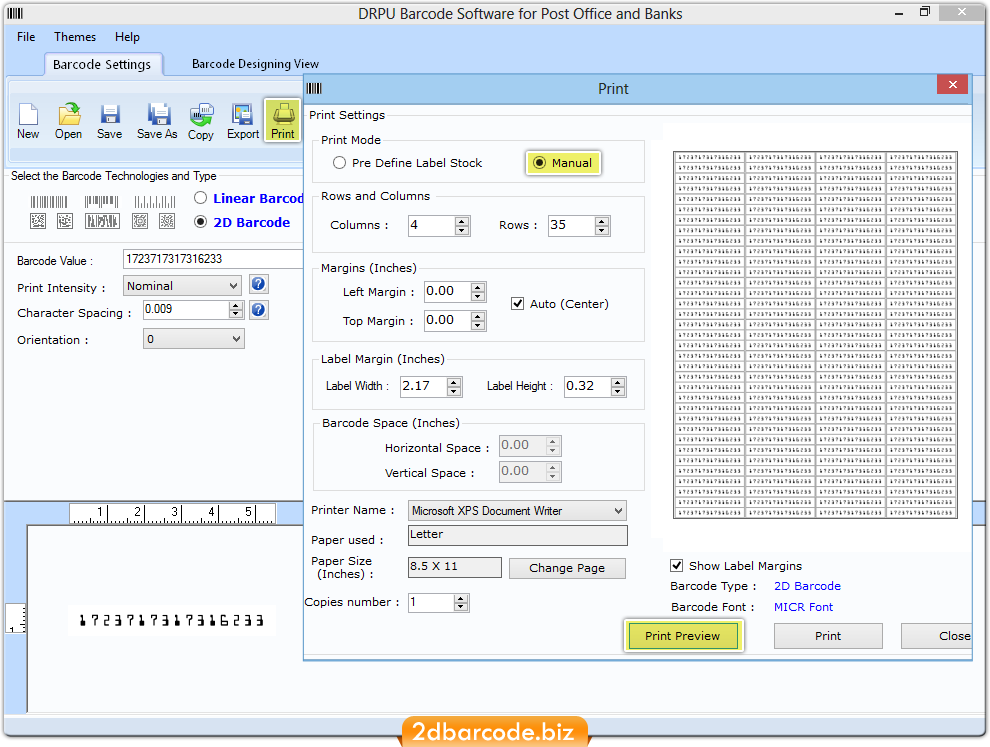Decrease the Rows value
Image resolution: width=990 pixels, height=747 pixels.
coord(602,230)
